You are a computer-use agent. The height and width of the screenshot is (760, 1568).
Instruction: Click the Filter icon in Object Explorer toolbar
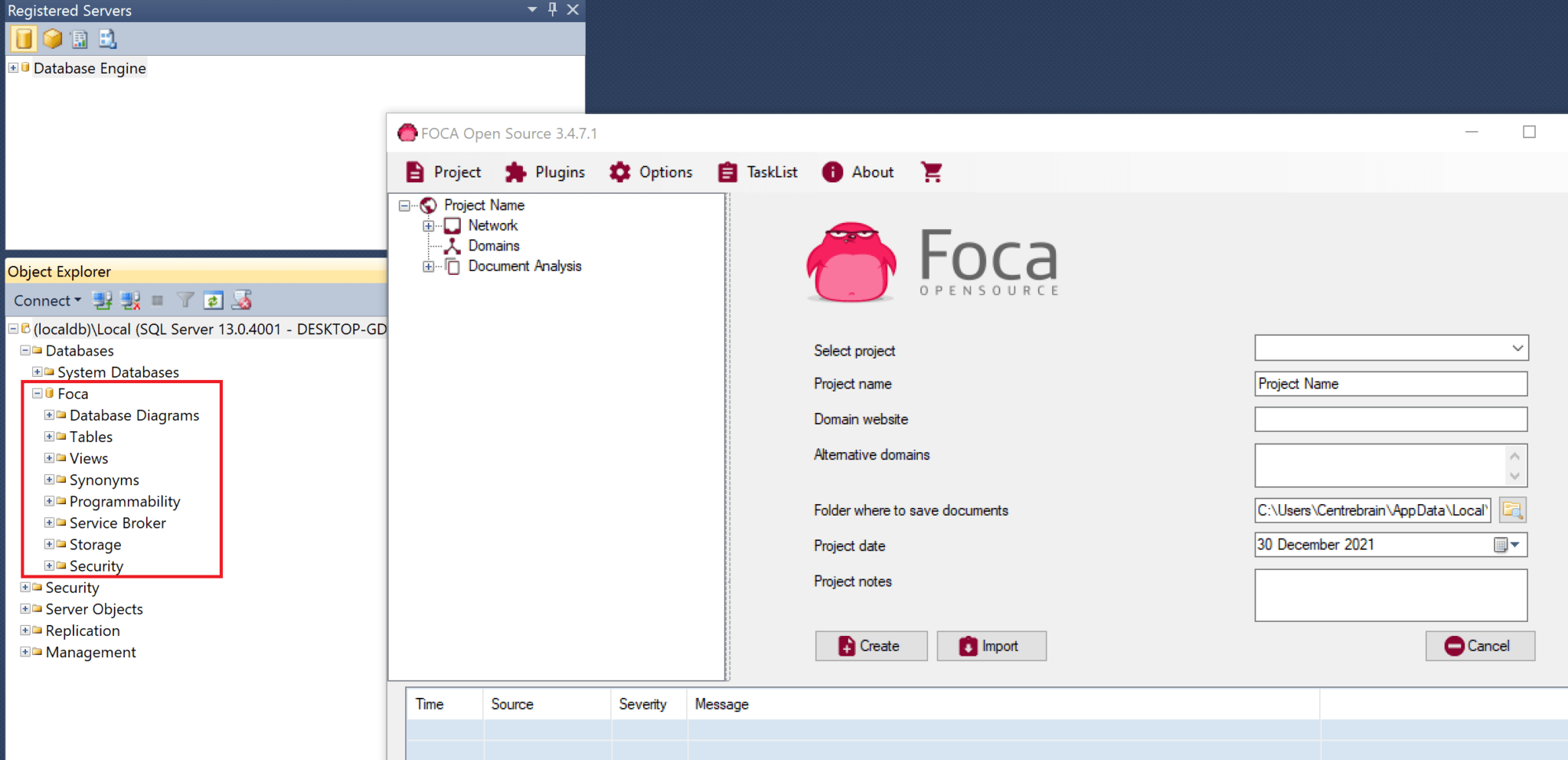pyautogui.click(x=185, y=300)
